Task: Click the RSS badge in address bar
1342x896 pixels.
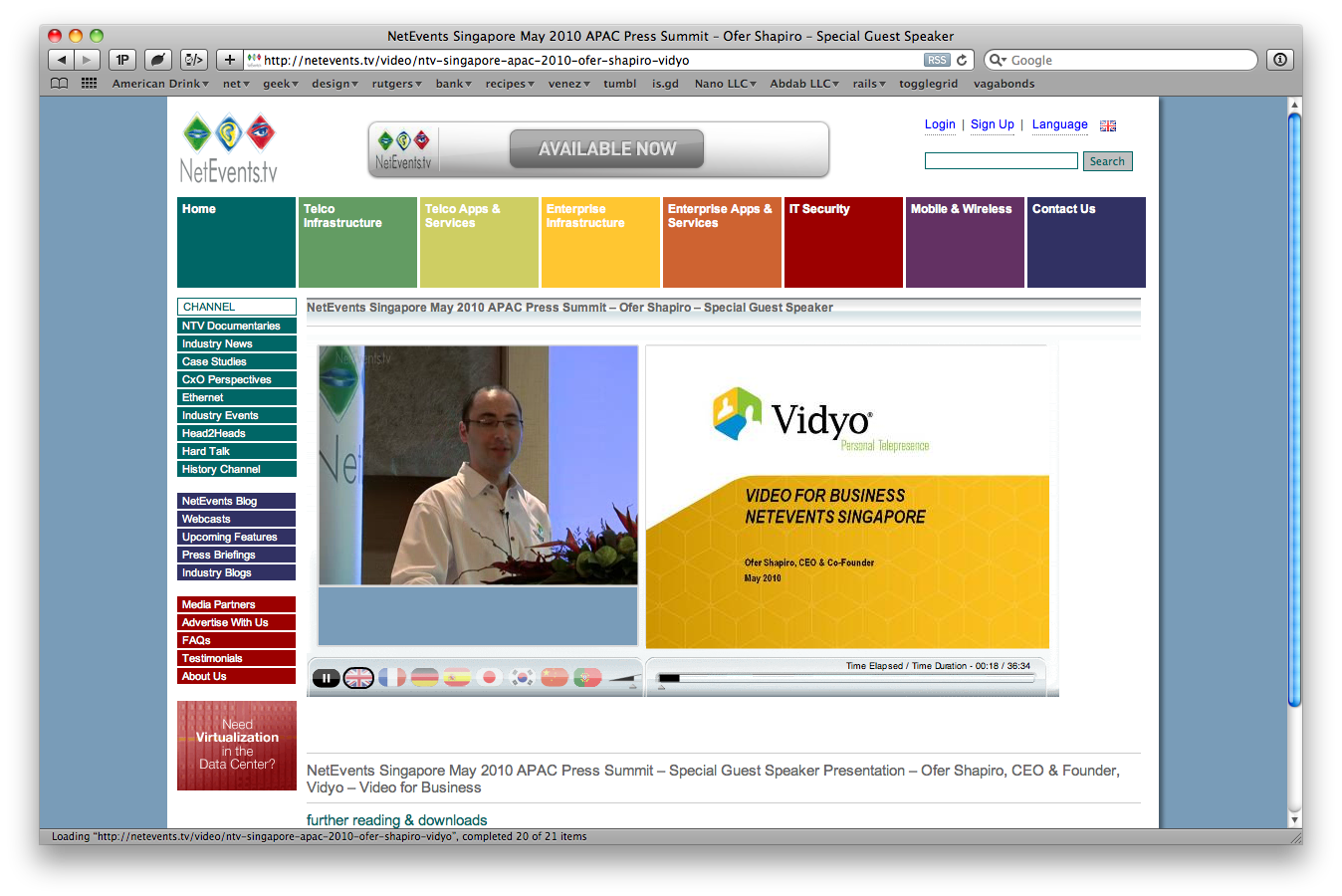Action: [x=937, y=60]
